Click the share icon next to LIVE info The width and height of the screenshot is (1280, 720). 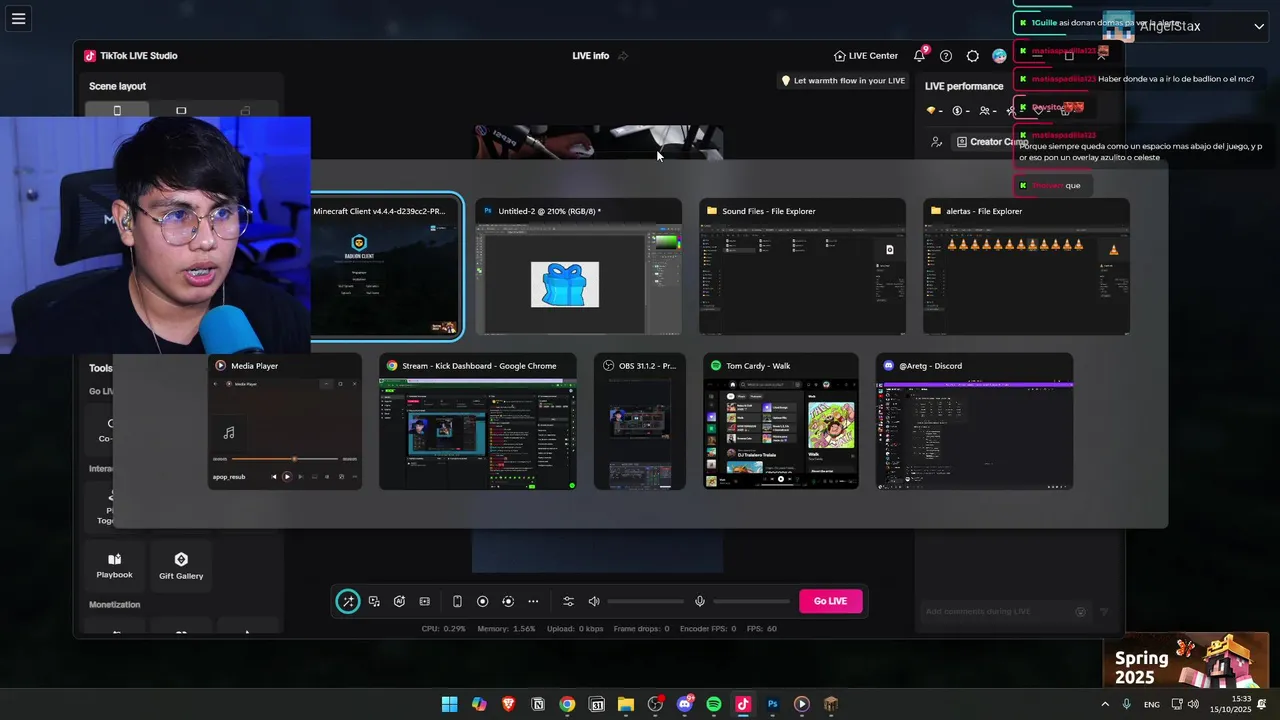[623, 56]
